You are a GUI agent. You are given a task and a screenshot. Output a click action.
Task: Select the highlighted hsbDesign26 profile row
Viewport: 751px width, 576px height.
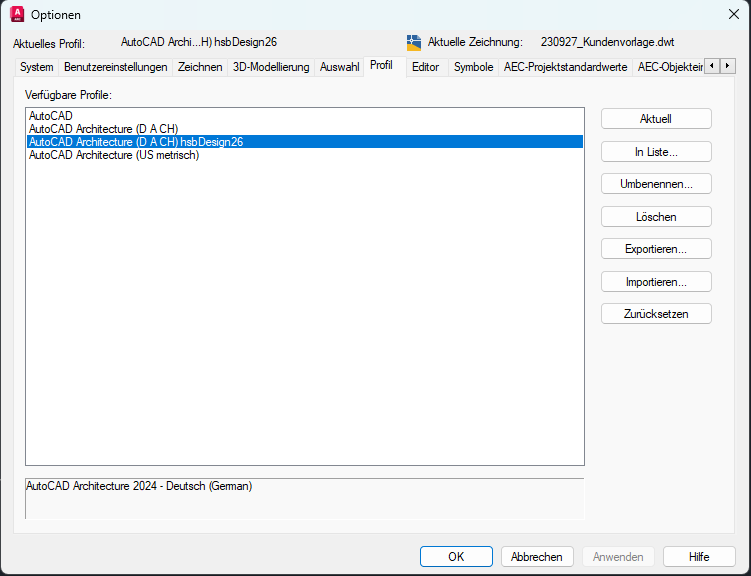[305, 142]
